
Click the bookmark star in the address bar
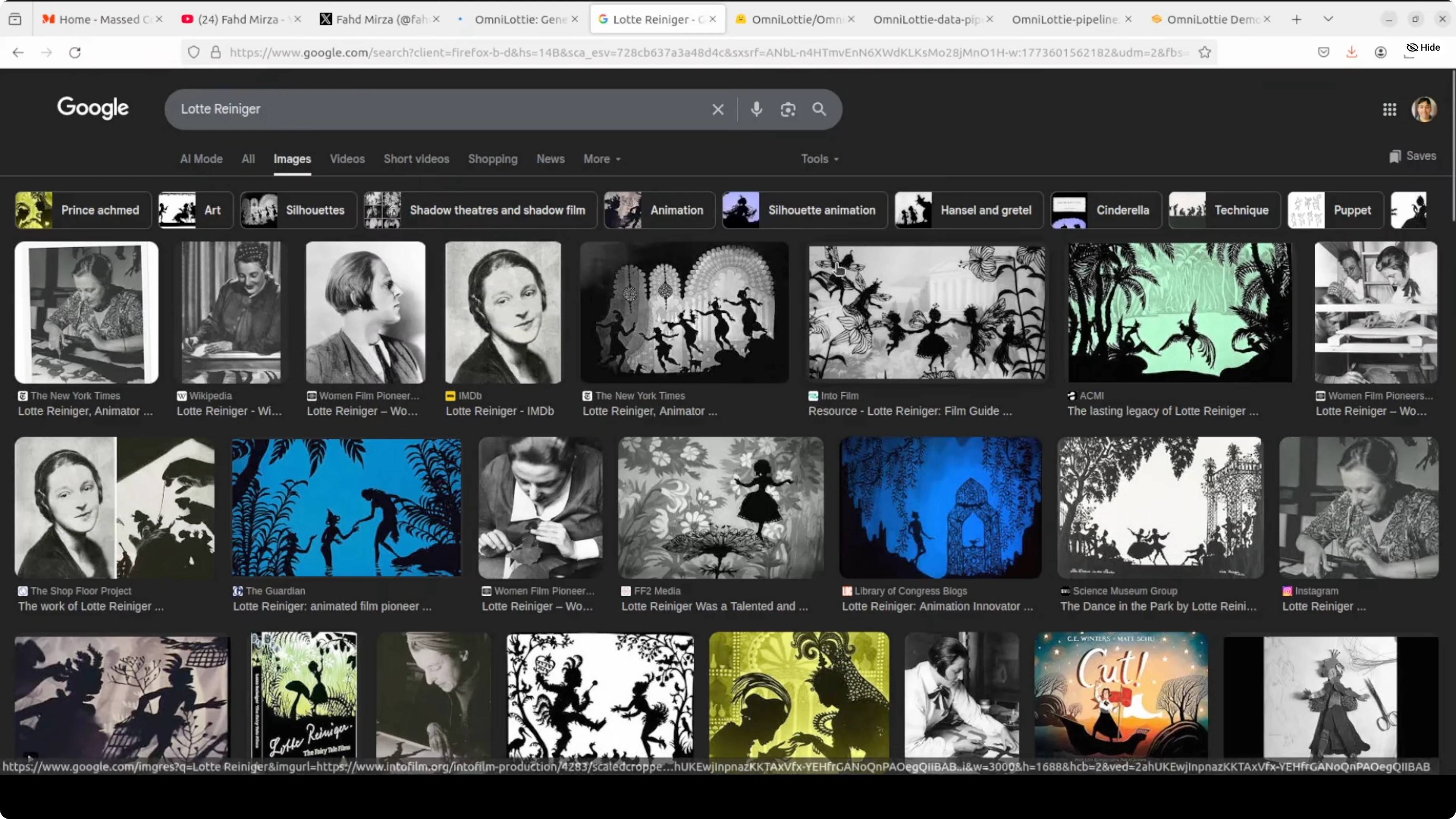pos(1204,52)
